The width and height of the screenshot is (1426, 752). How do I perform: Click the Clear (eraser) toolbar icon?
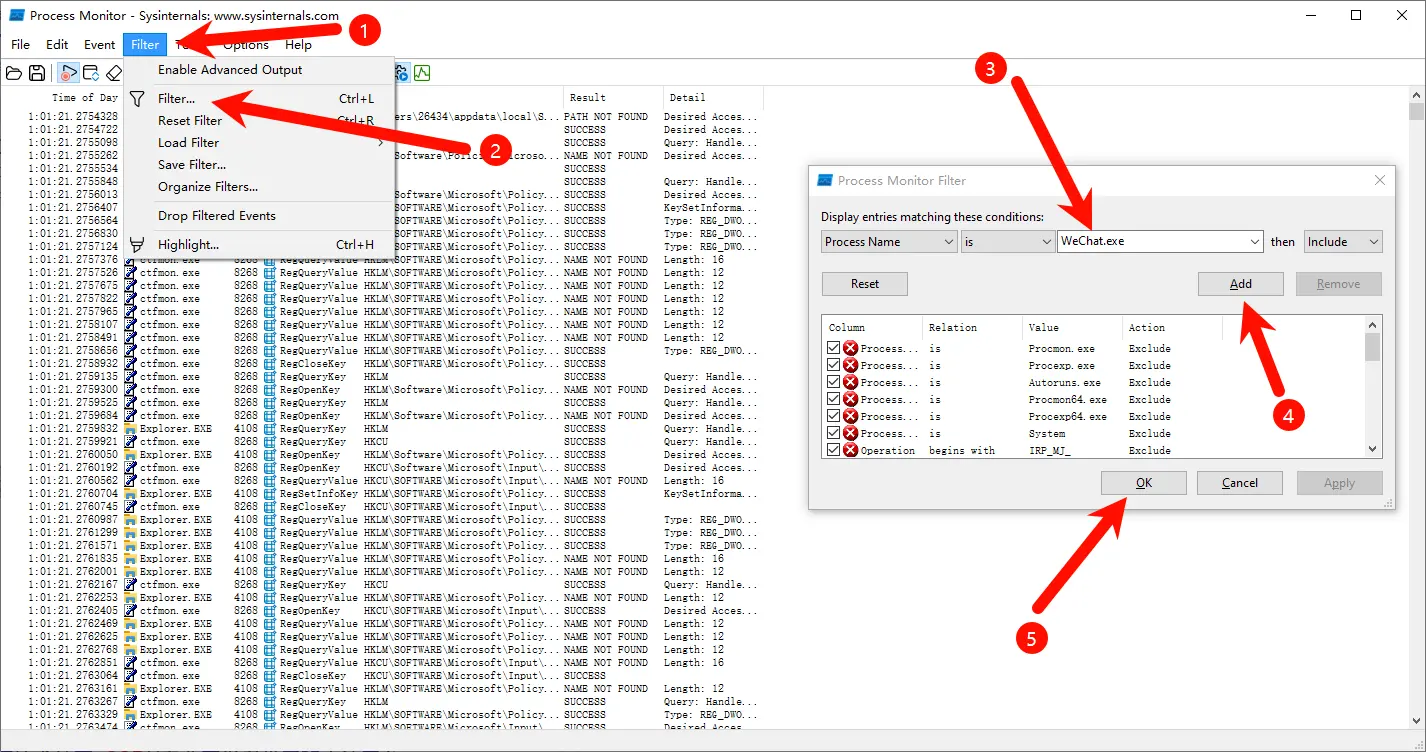click(114, 73)
